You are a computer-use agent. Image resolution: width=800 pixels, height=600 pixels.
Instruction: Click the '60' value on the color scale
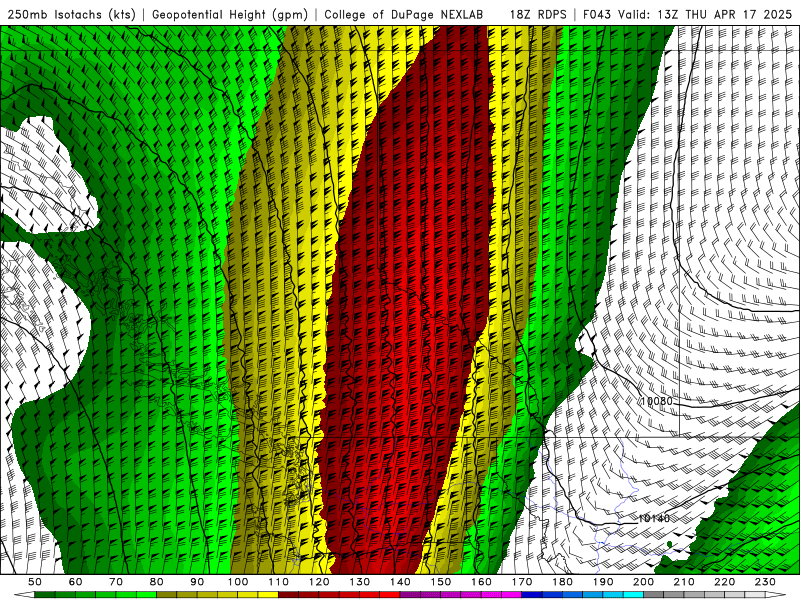point(76,582)
